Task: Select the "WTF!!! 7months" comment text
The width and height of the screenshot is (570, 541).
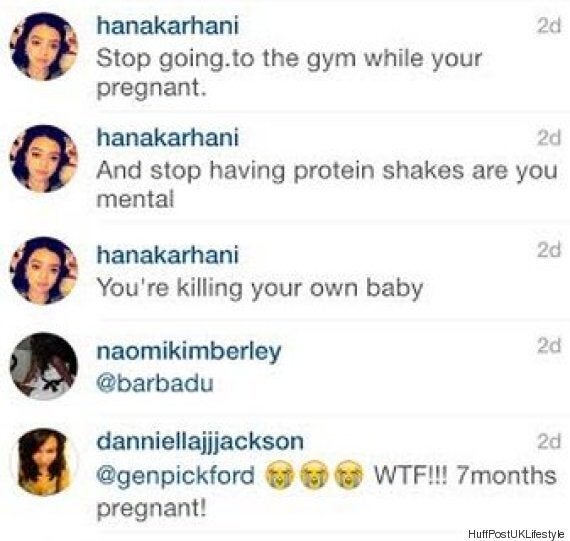Action: click(465, 475)
